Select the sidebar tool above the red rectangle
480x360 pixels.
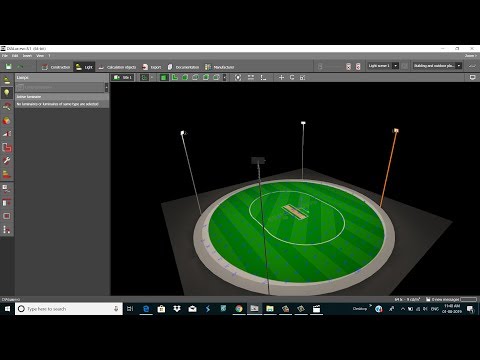pos(7,202)
